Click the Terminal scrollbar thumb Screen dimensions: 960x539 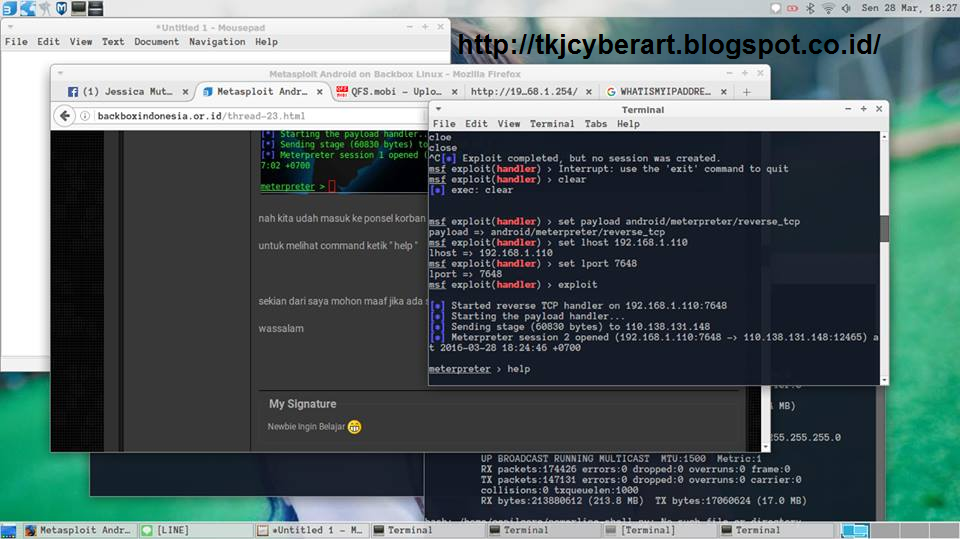(884, 228)
